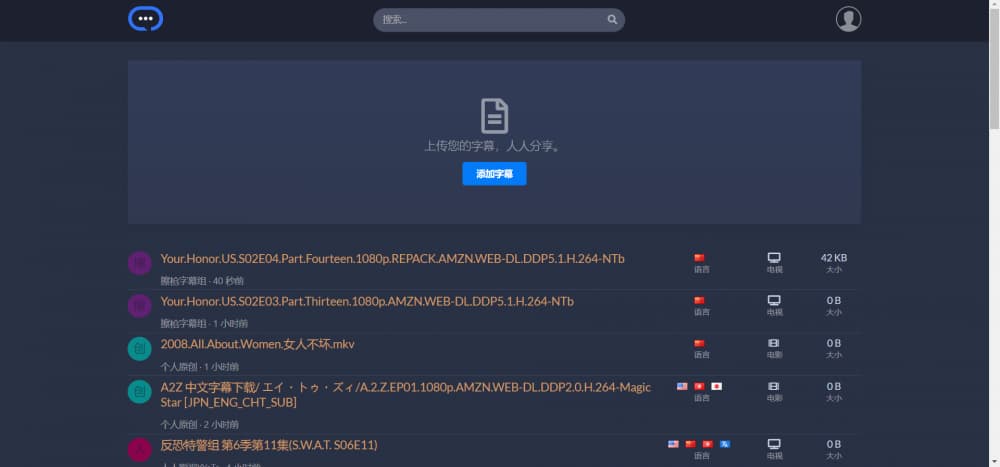Click the China flag on S.W.A.T. row

pos(691,444)
